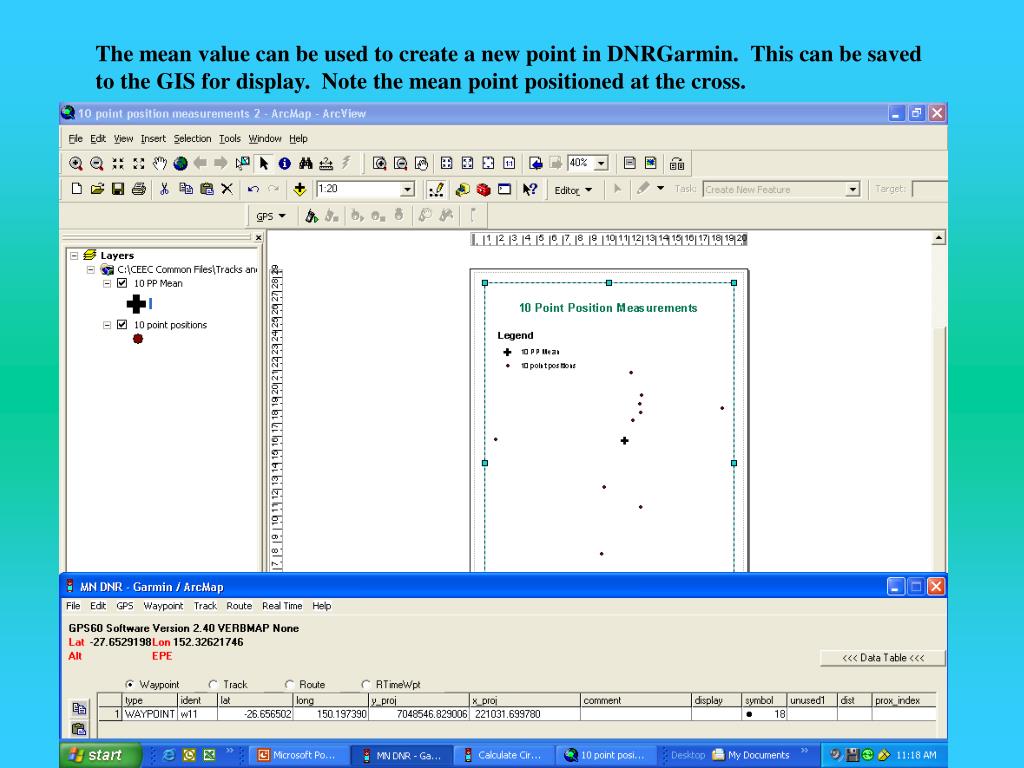Click the Windows start button
This screenshot has width=1024, height=768.
pyautogui.click(x=101, y=755)
